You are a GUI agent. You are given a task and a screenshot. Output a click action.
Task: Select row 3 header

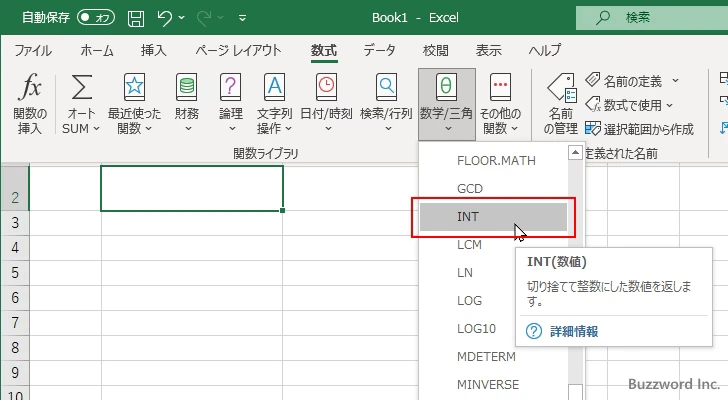tap(15, 223)
